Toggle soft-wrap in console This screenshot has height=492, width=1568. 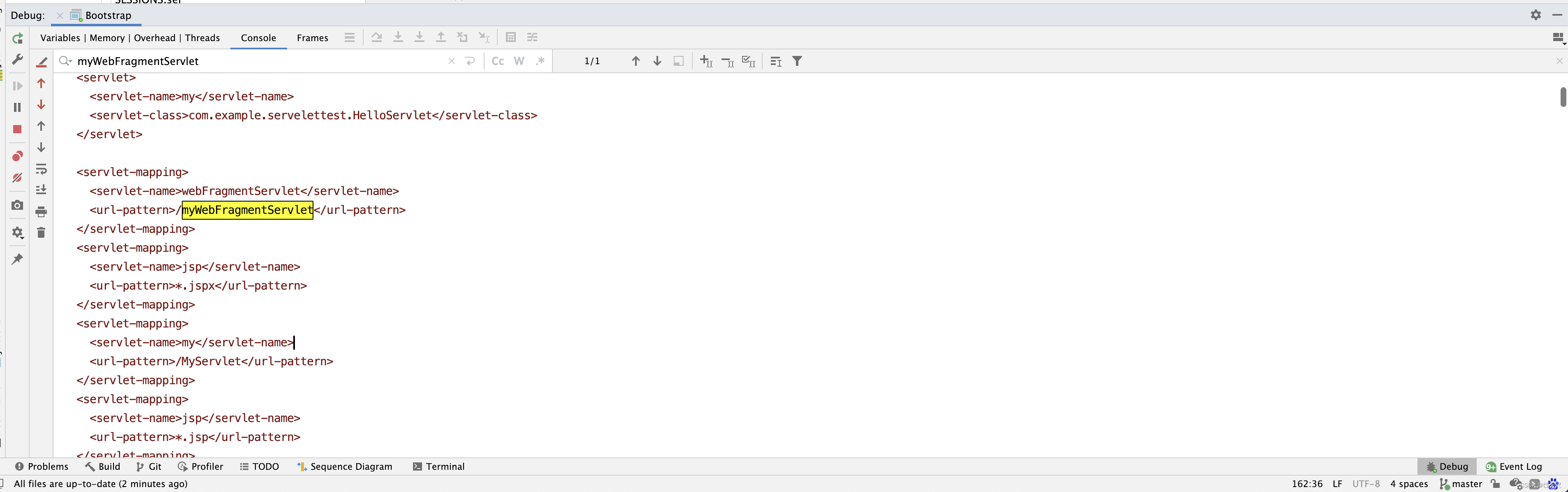pyautogui.click(x=42, y=169)
